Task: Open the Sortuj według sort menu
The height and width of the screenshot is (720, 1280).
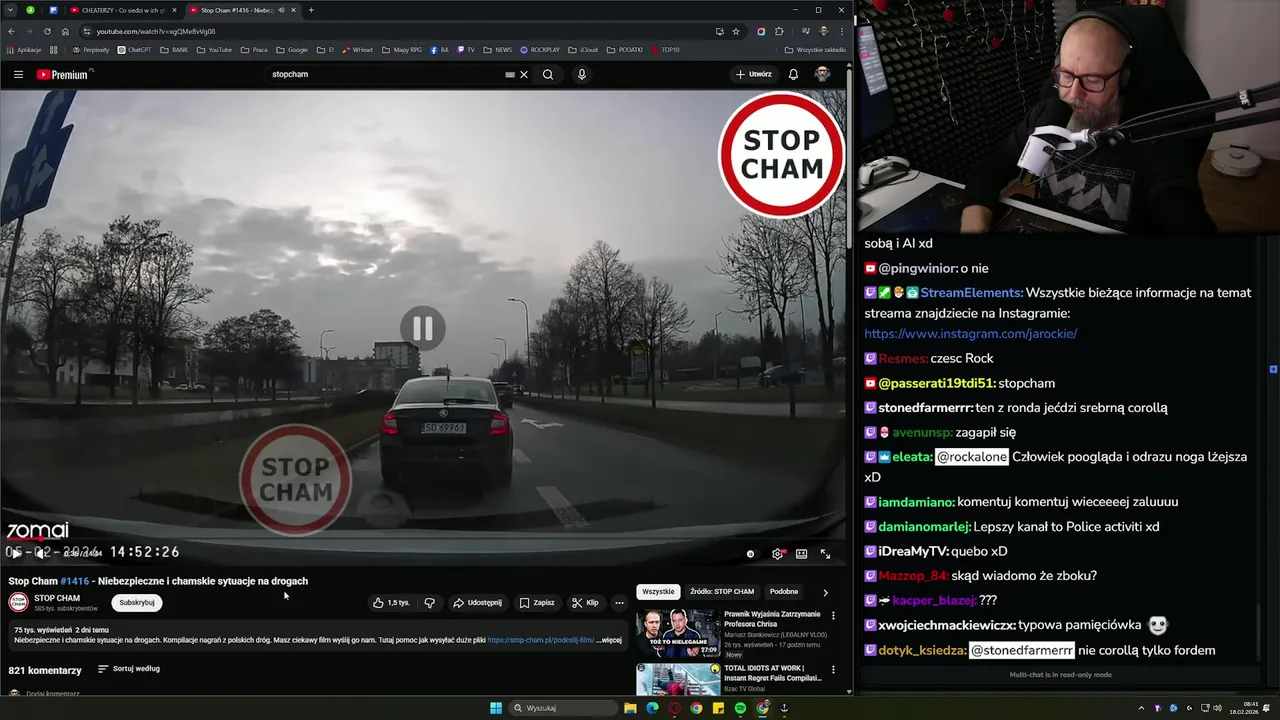Action: click(x=129, y=669)
